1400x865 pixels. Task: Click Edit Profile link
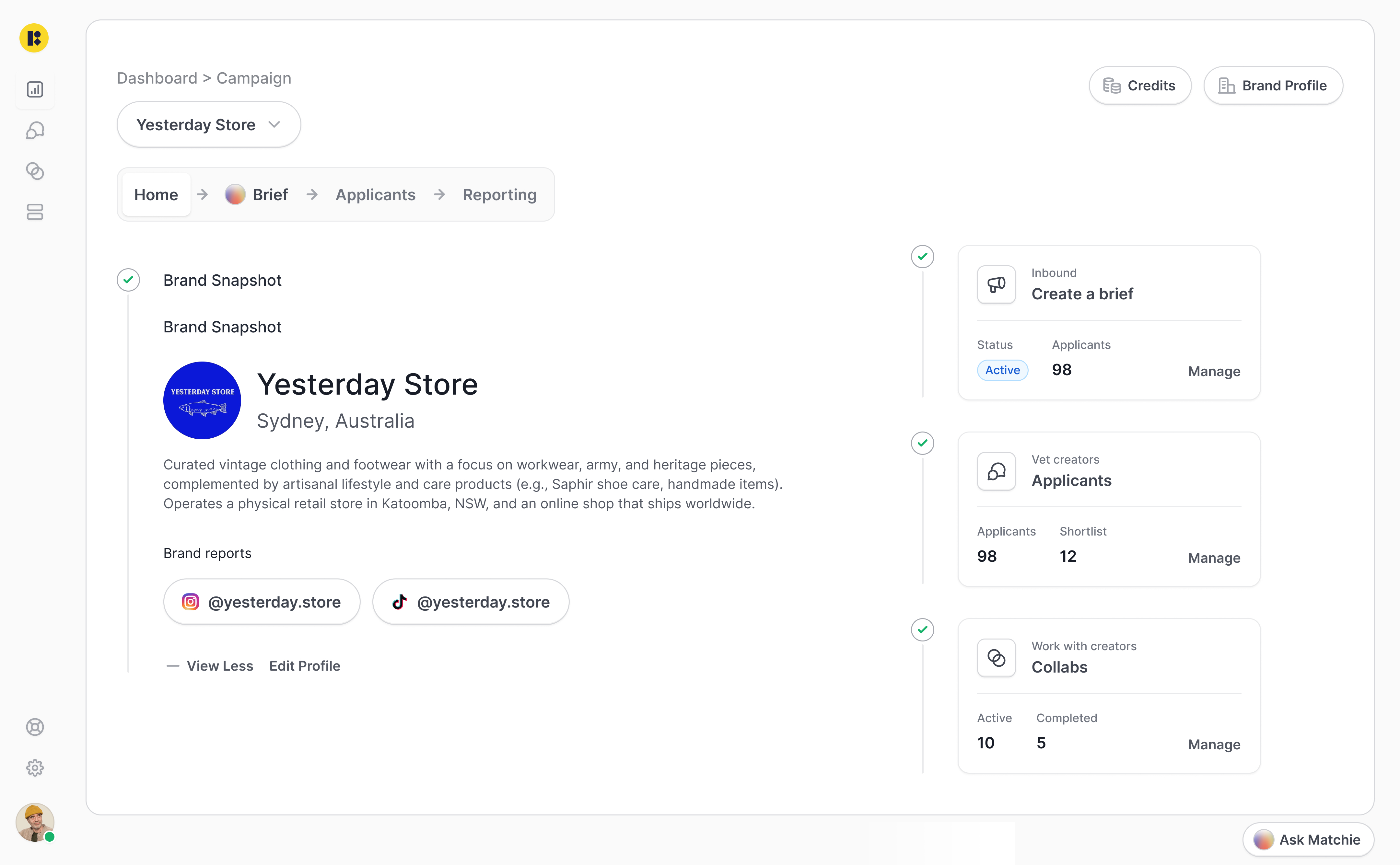click(x=305, y=666)
